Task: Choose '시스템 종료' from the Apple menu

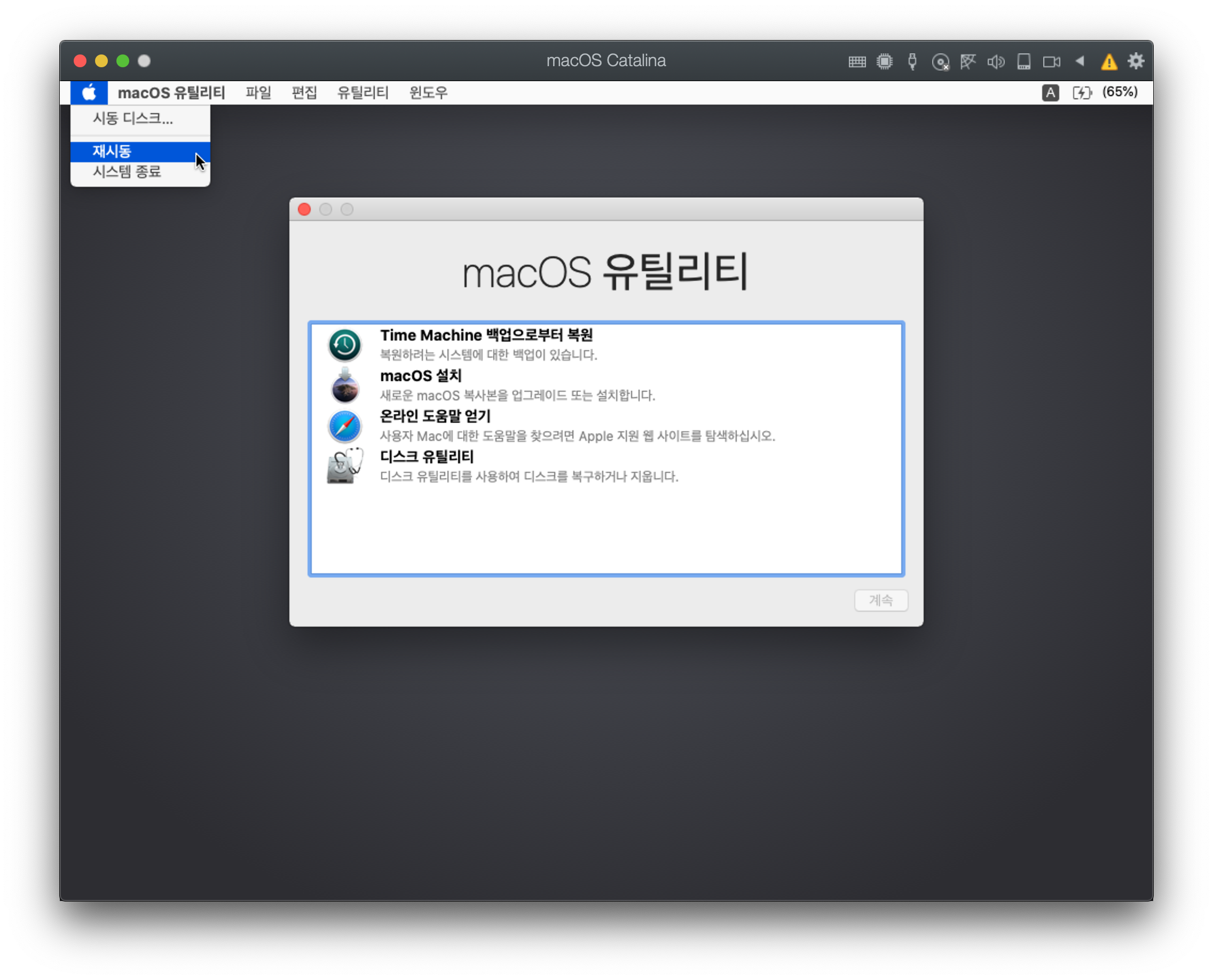Action: [x=140, y=172]
